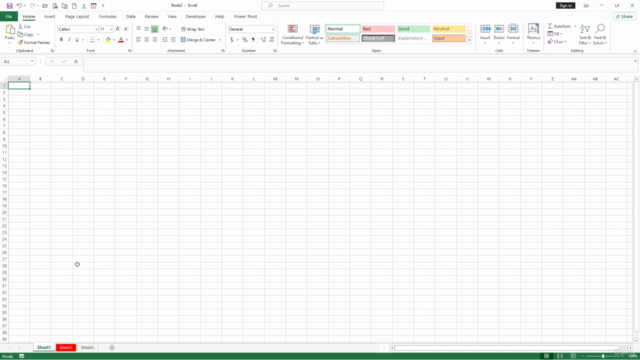This screenshot has height=360, width=640.
Task: Apply the Good cell style swatch
Action: (413, 29)
